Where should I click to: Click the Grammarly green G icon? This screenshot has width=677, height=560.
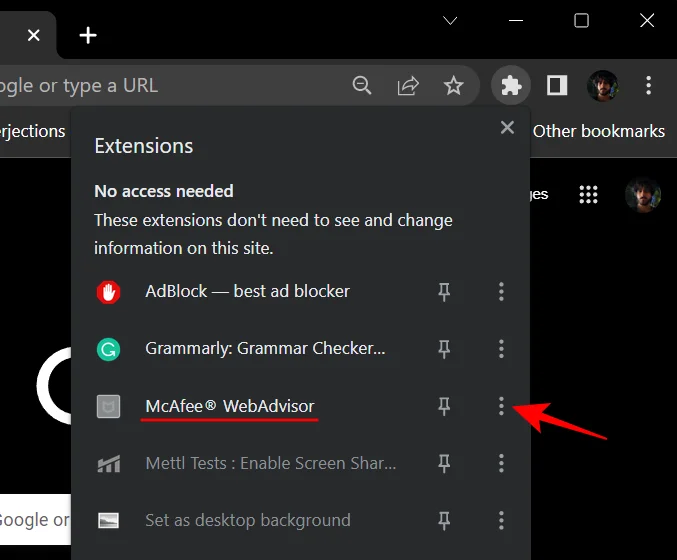108,349
